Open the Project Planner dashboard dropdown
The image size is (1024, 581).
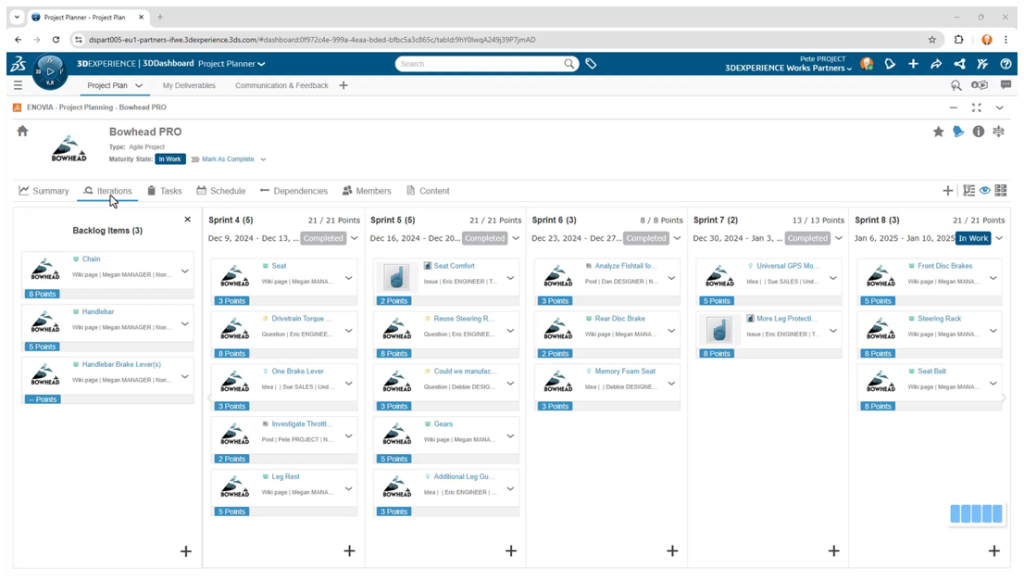(x=232, y=64)
